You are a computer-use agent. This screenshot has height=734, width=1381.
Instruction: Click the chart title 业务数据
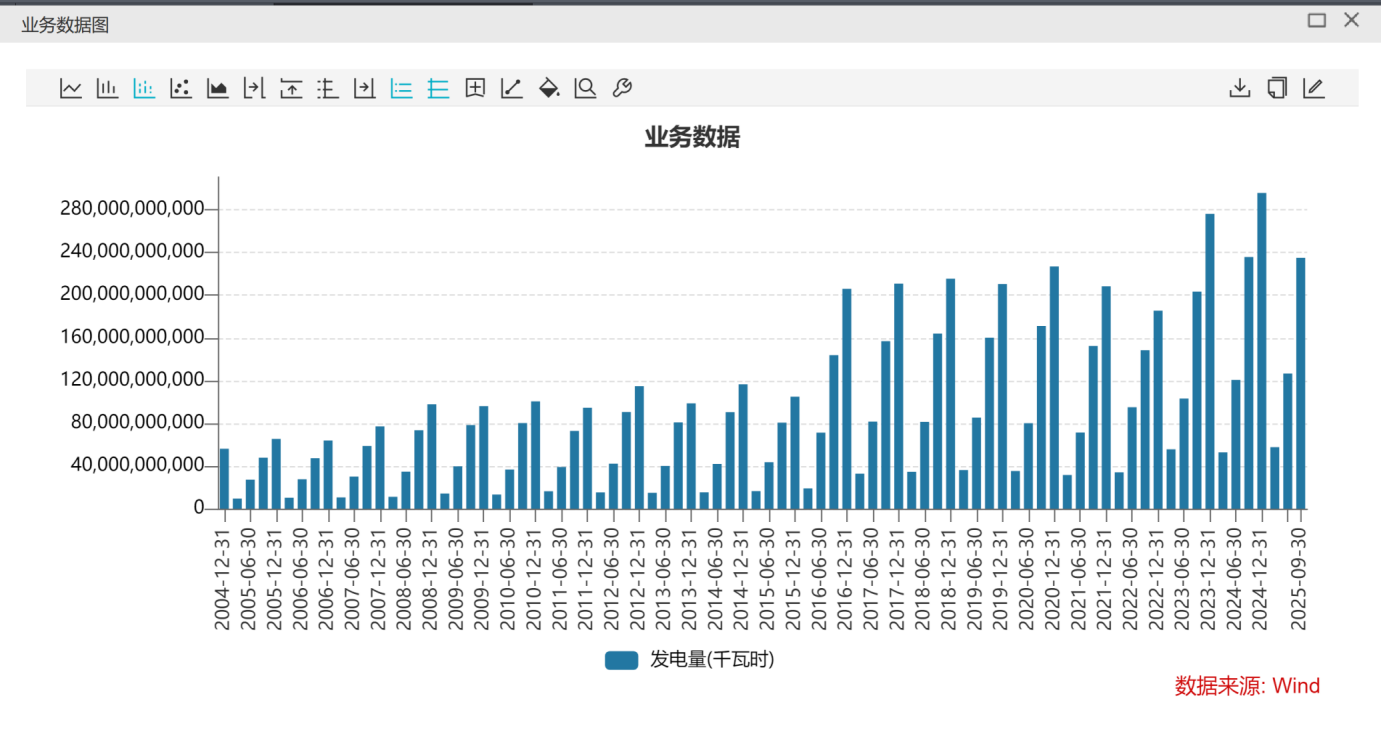[692, 138]
